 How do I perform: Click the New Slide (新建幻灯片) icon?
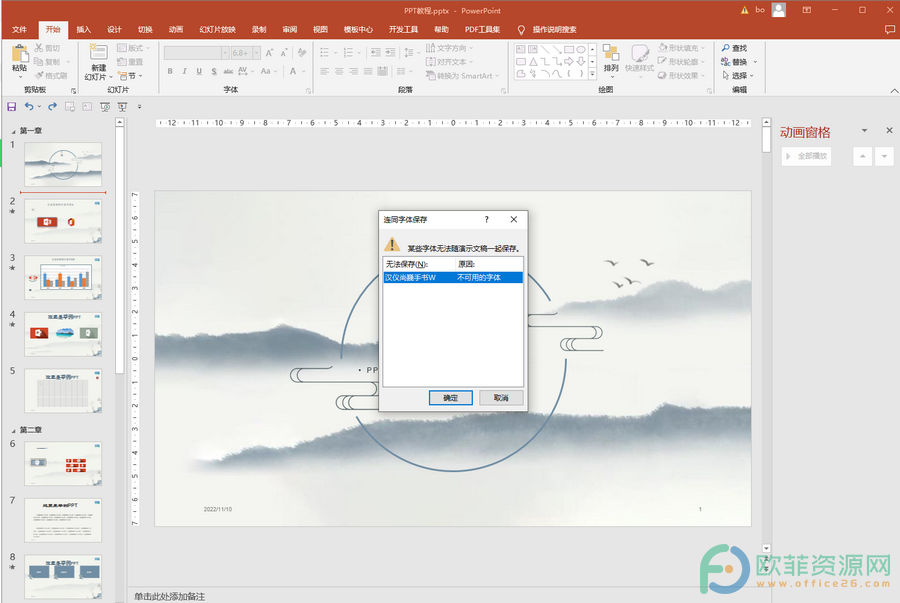click(98, 52)
